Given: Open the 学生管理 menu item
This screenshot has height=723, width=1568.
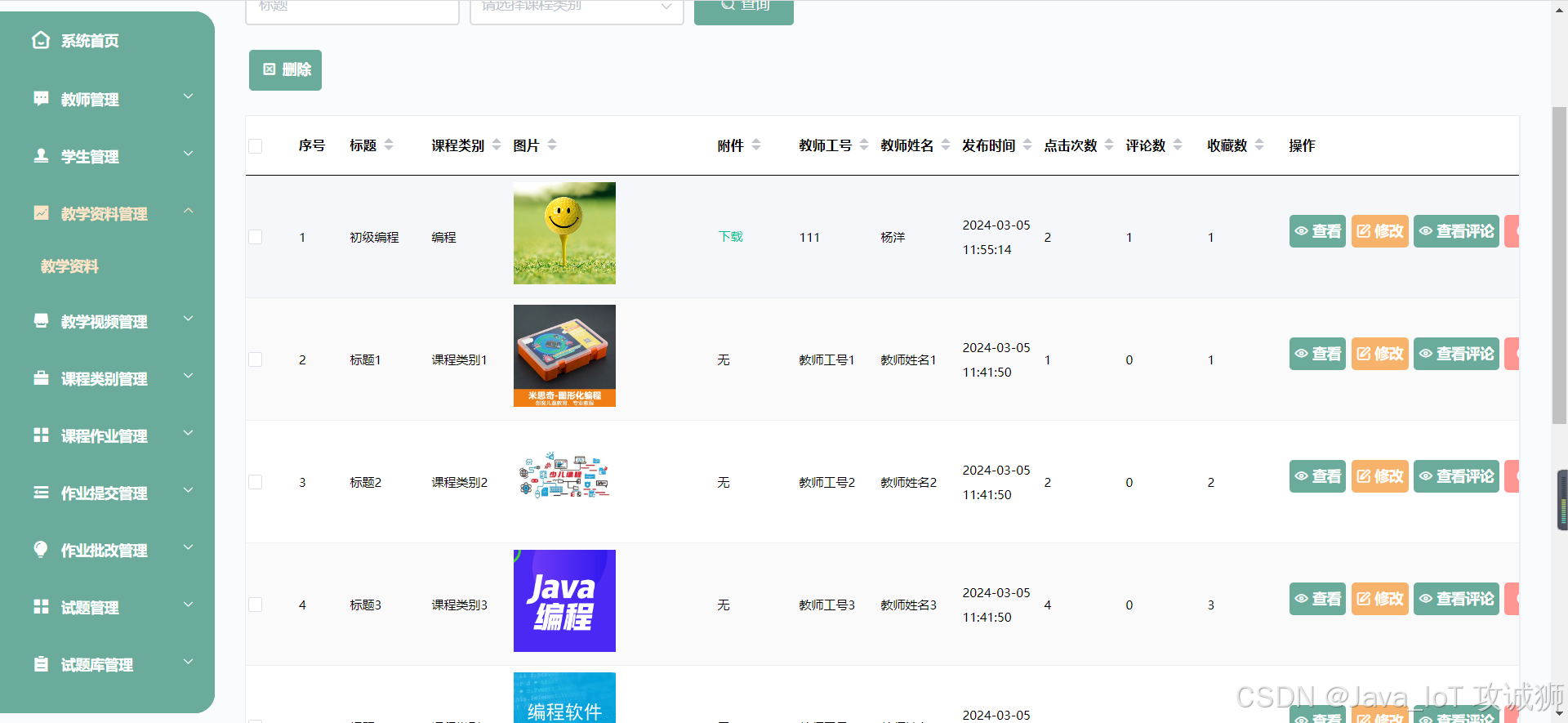Looking at the screenshot, I should pyautogui.click(x=90, y=157).
